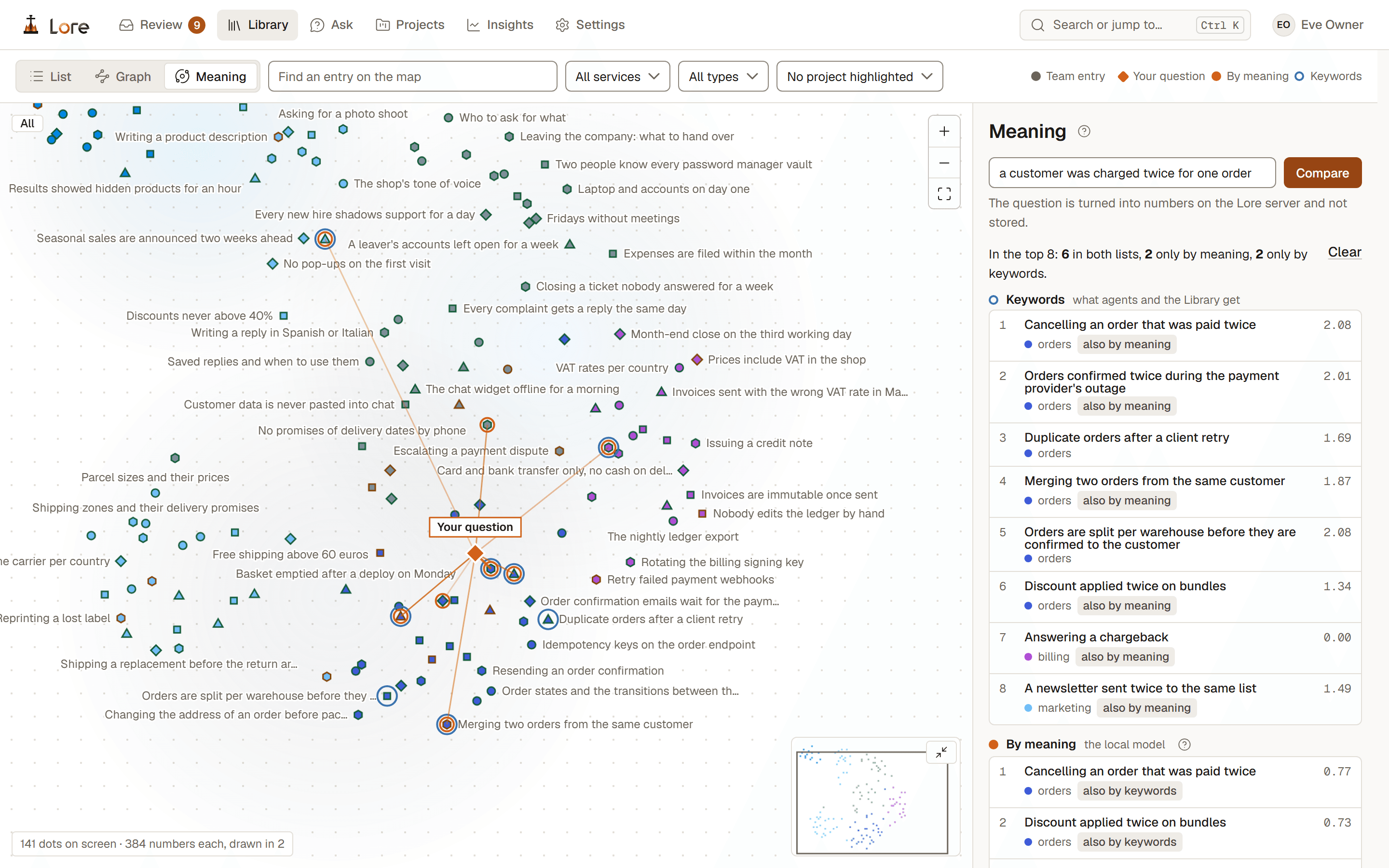Switch to Graph view
This screenshot has width=1389, height=868.
pyautogui.click(x=123, y=76)
